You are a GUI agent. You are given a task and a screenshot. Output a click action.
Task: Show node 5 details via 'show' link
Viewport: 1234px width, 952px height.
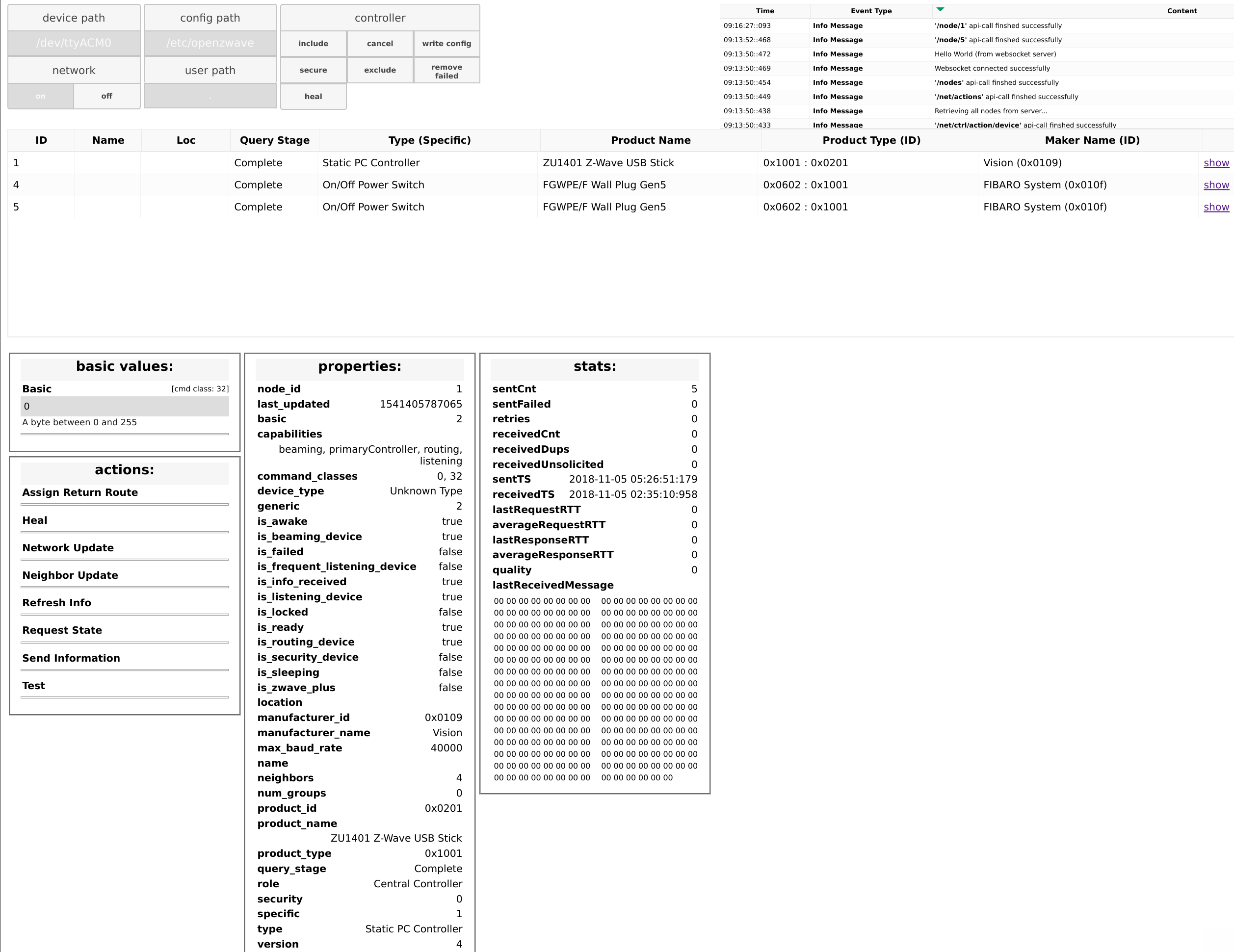[1216, 208]
